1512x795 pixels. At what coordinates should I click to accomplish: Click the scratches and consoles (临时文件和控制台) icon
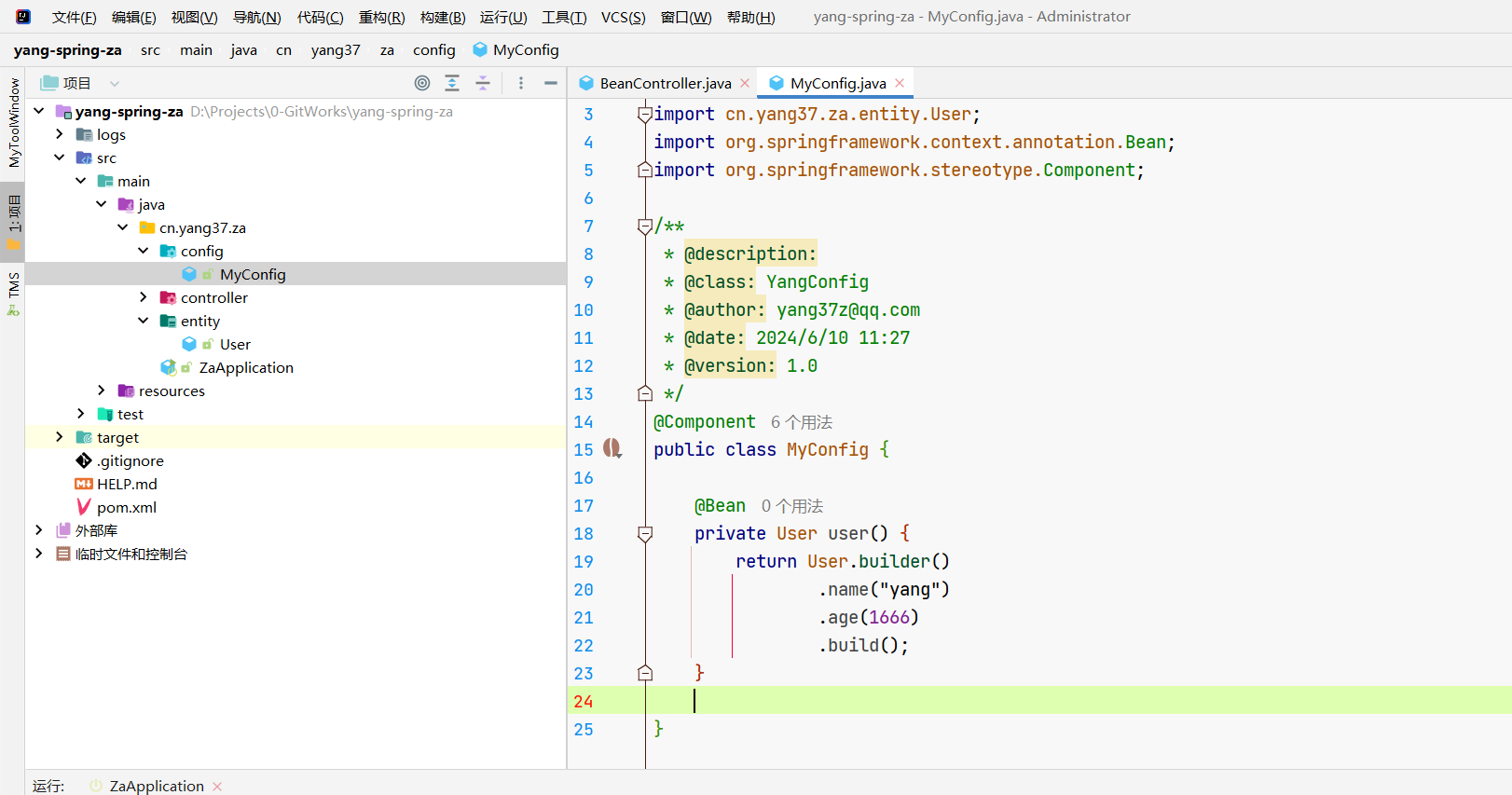click(63, 554)
